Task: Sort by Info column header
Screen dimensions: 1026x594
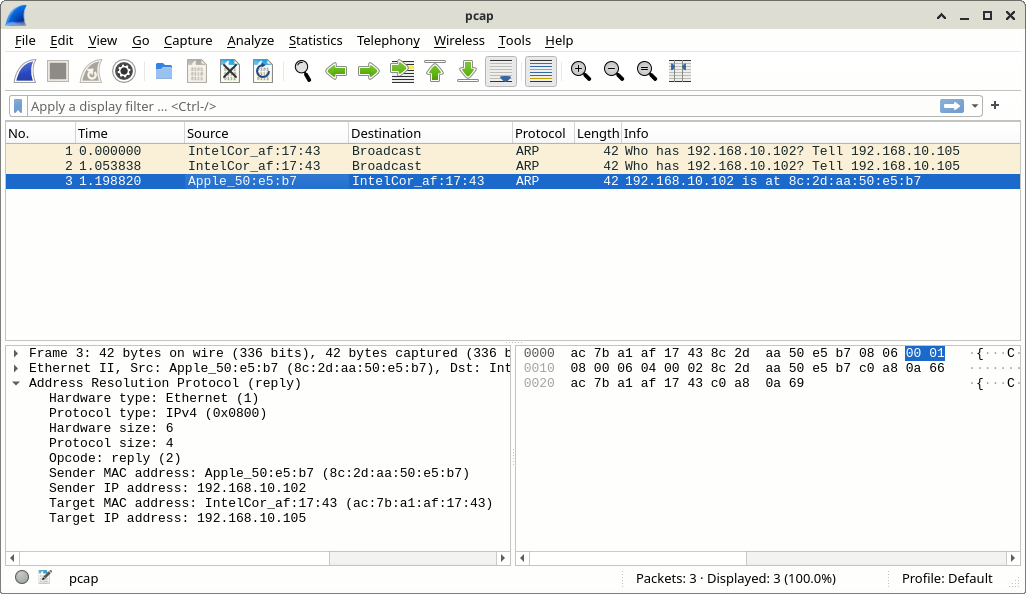Action: (x=821, y=133)
